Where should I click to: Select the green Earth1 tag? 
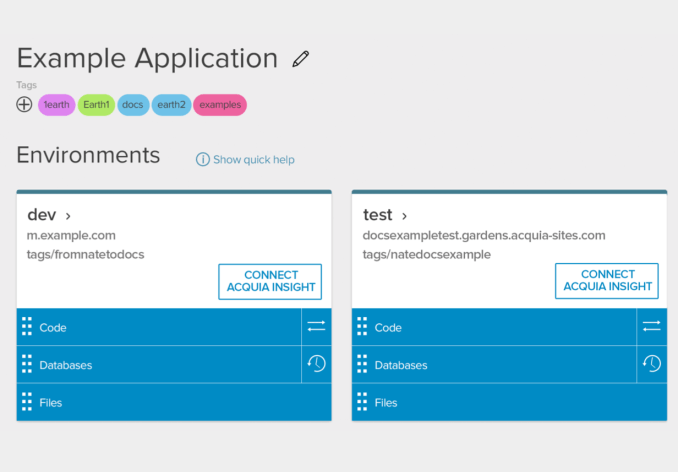click(96, 104)
